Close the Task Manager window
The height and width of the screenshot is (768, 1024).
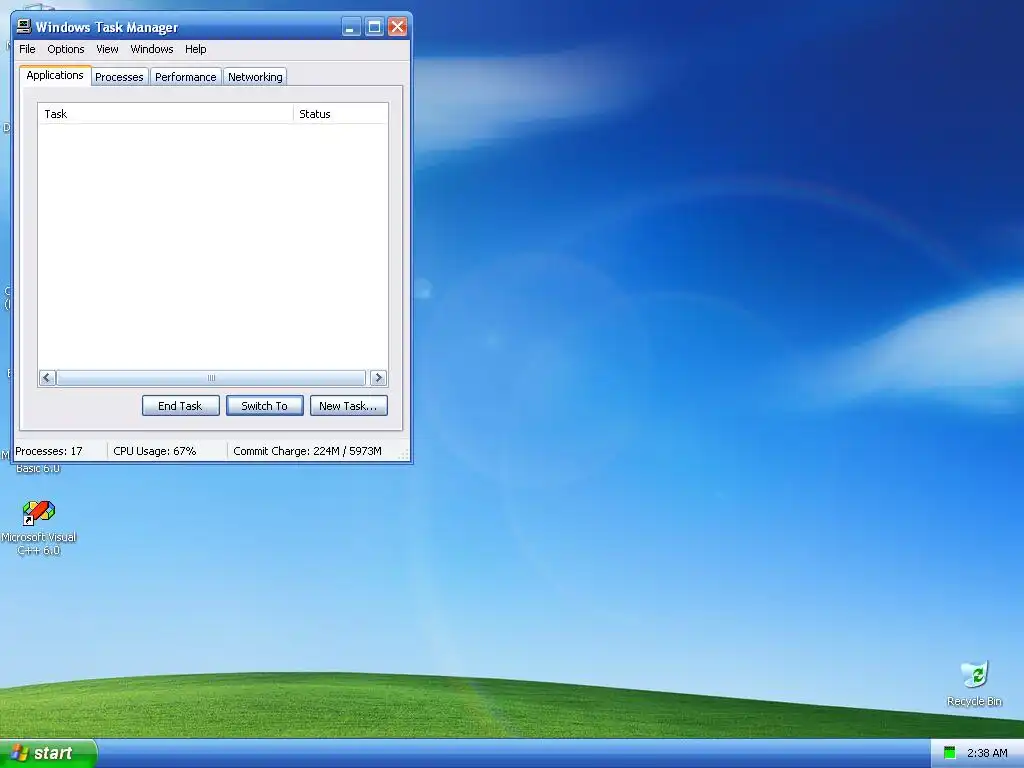pos(397,27)
